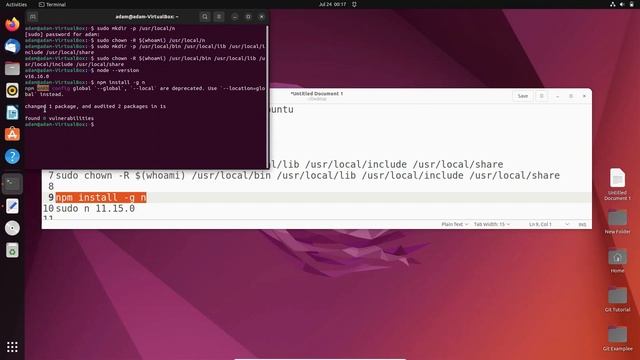This screenshot has height=360, width=640.
Task: Open the Plain Text language dropdown
Action: (454, 224)
